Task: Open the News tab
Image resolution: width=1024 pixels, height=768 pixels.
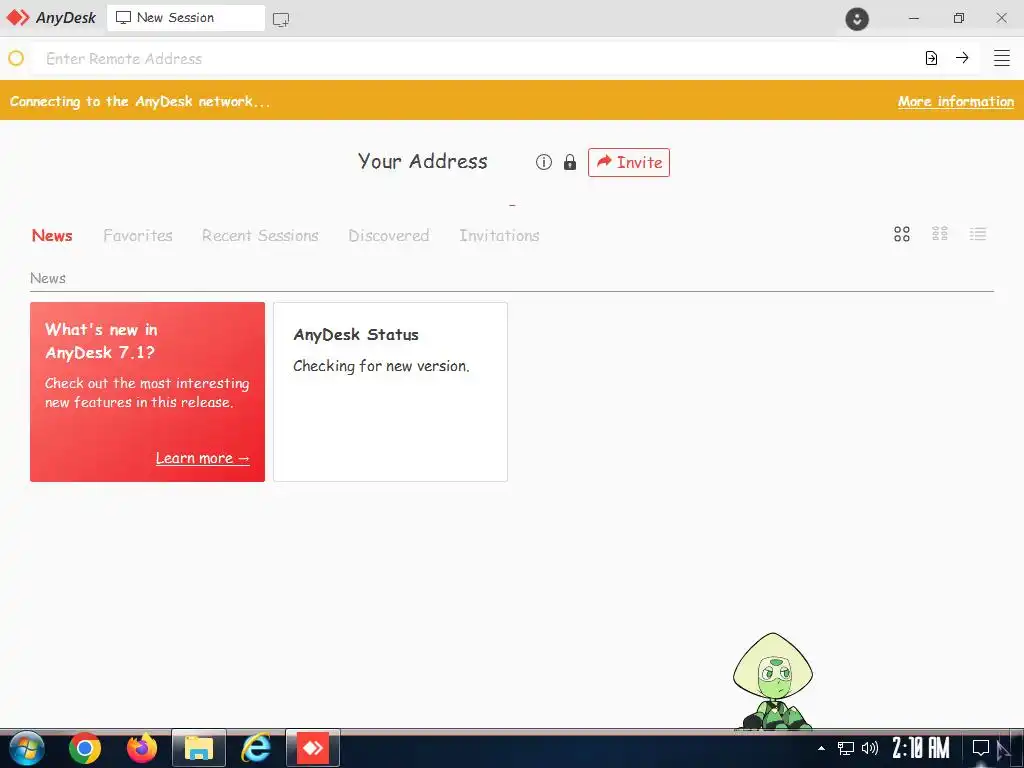Action: [52, 235]
